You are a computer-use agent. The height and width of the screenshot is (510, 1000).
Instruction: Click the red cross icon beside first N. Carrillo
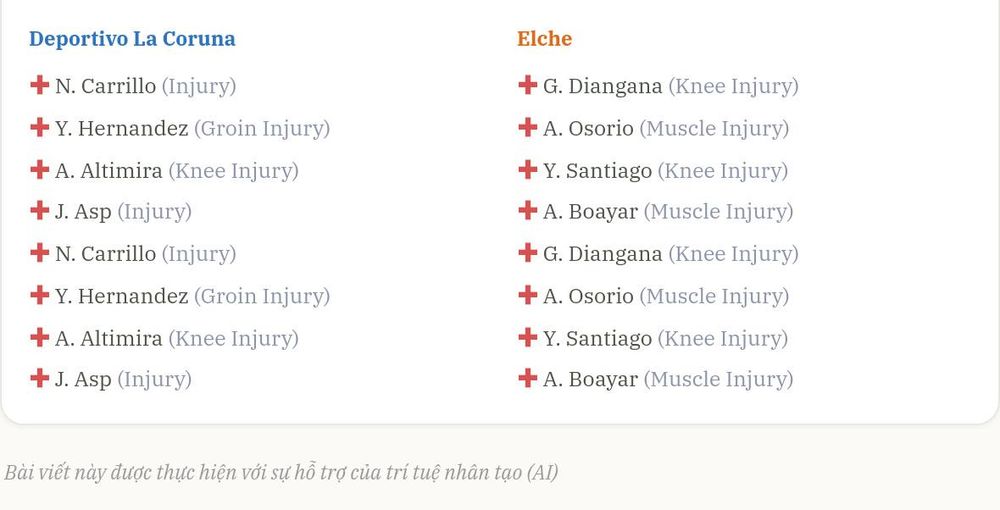click(x=40, y=85)
